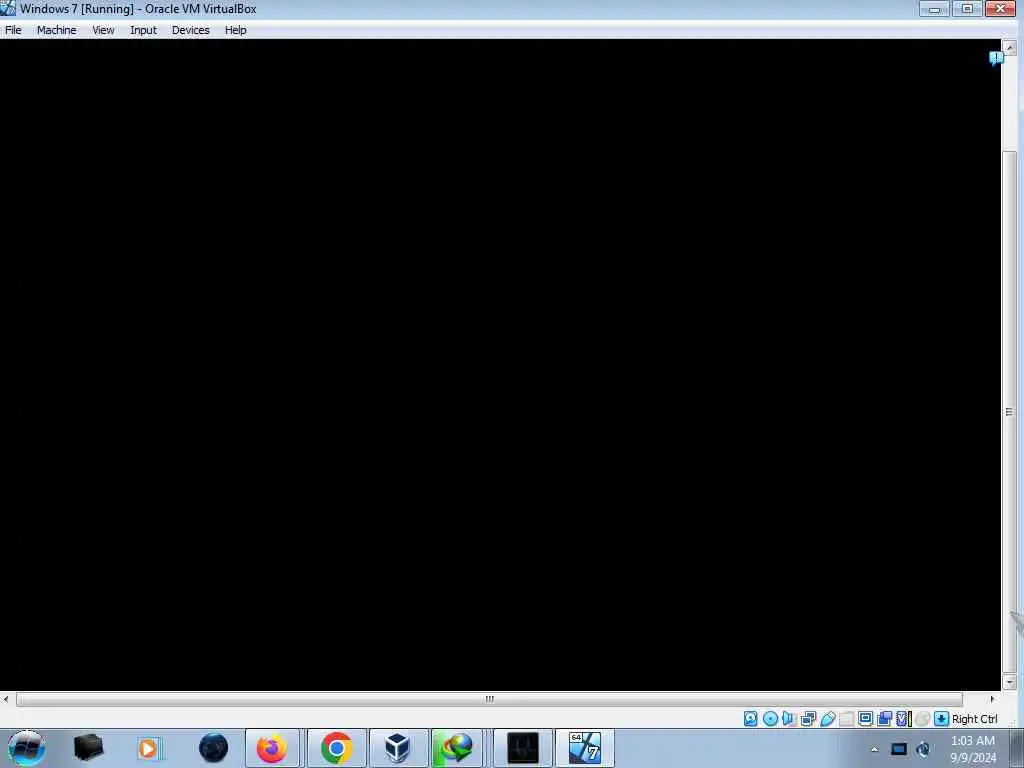Open the Machine menu
The height and width of the screenshot is (768, 1024).
point(56,30)
